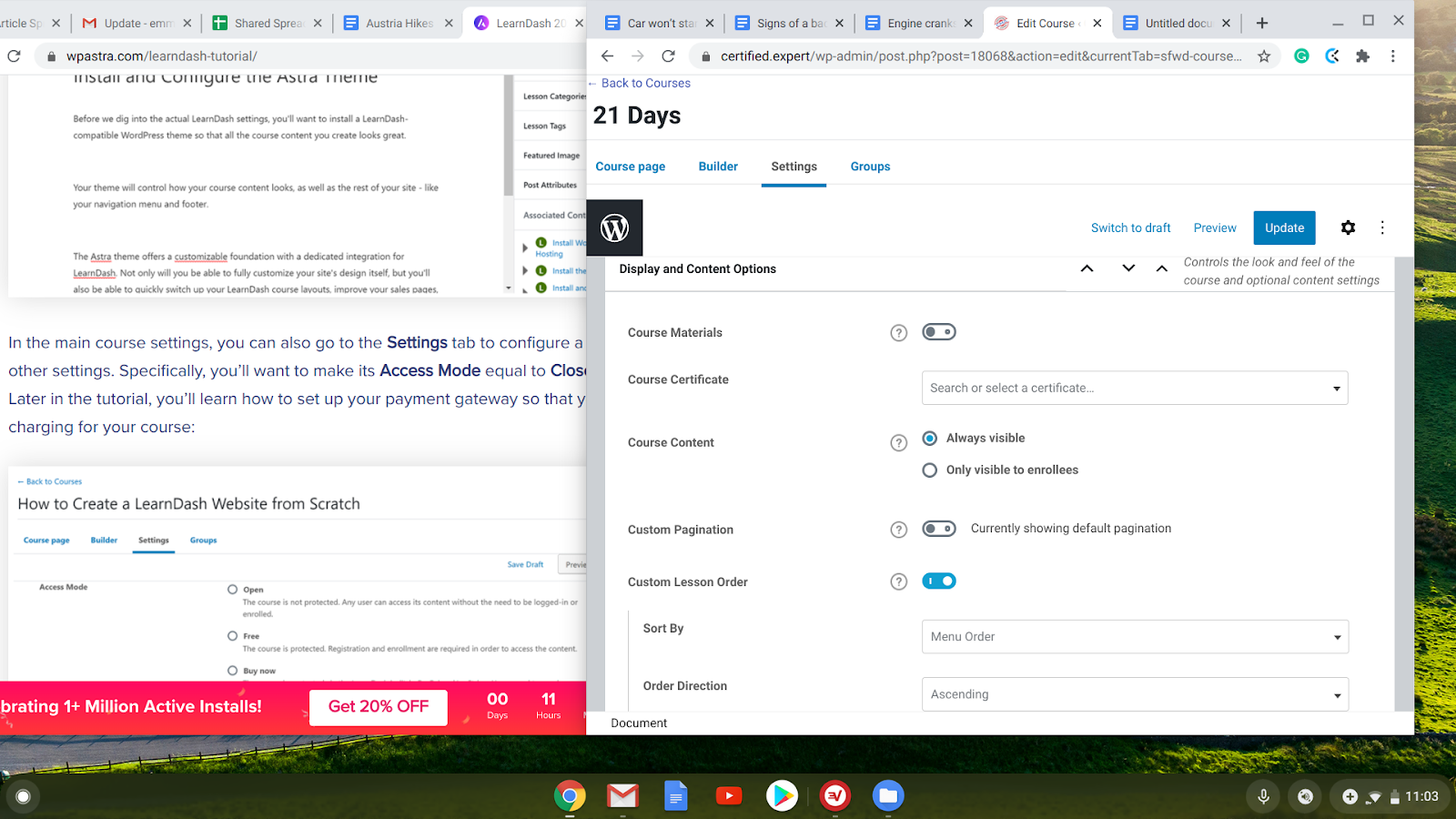Open help for Course Materials

coord(898,333)
